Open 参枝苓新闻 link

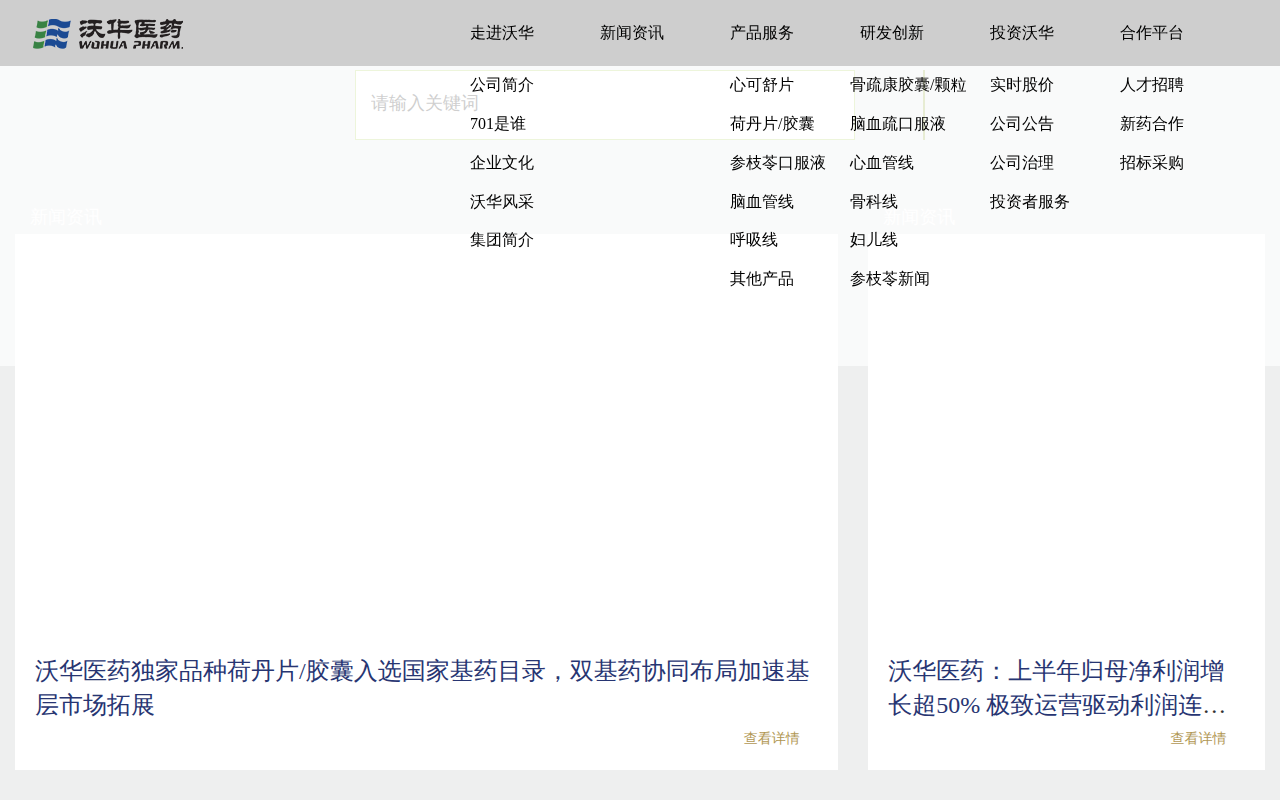[890, 279]
